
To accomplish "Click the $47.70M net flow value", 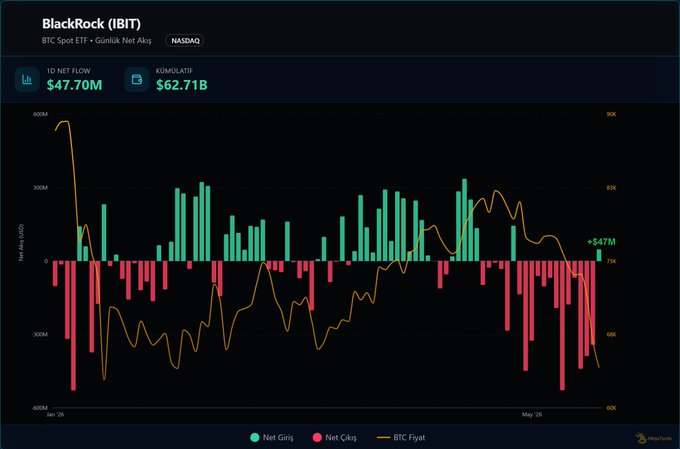I will [75, 85].
